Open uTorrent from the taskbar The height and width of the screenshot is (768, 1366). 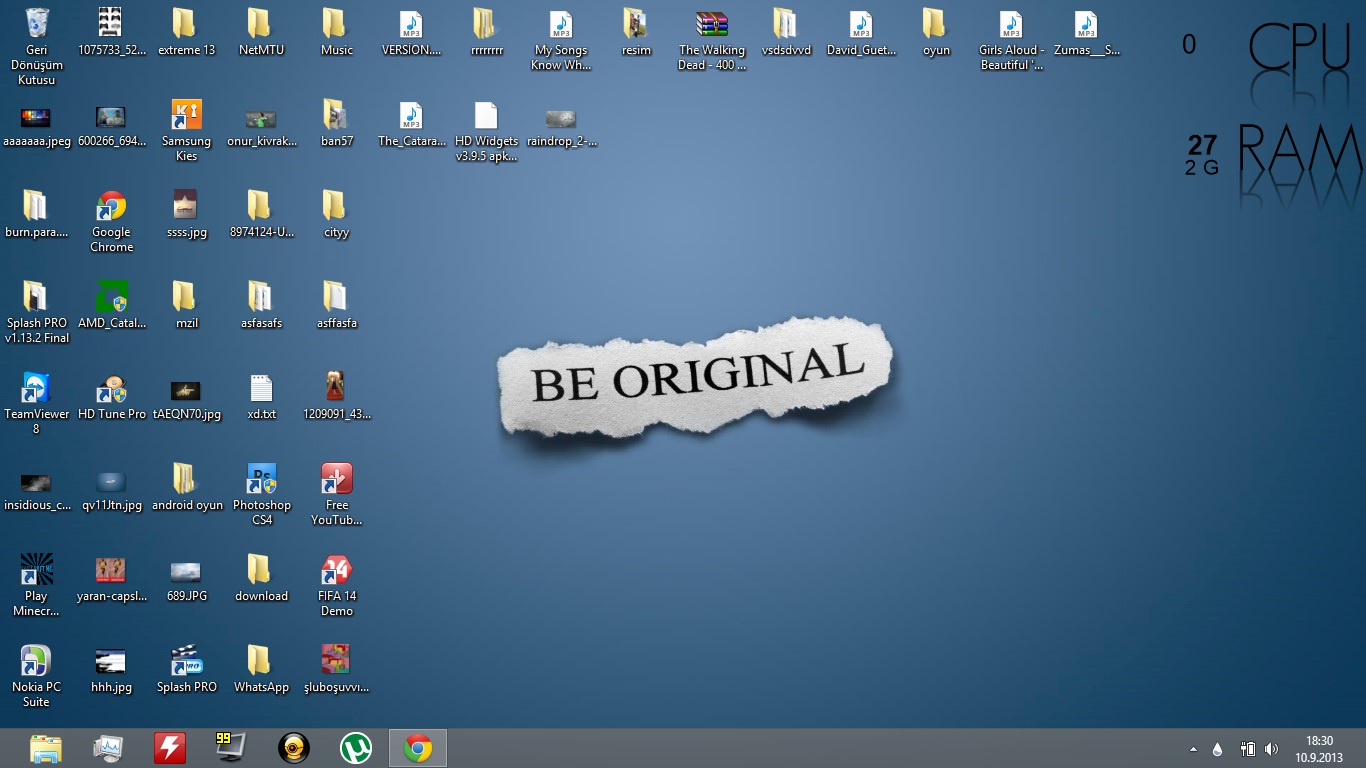point(355,748)
